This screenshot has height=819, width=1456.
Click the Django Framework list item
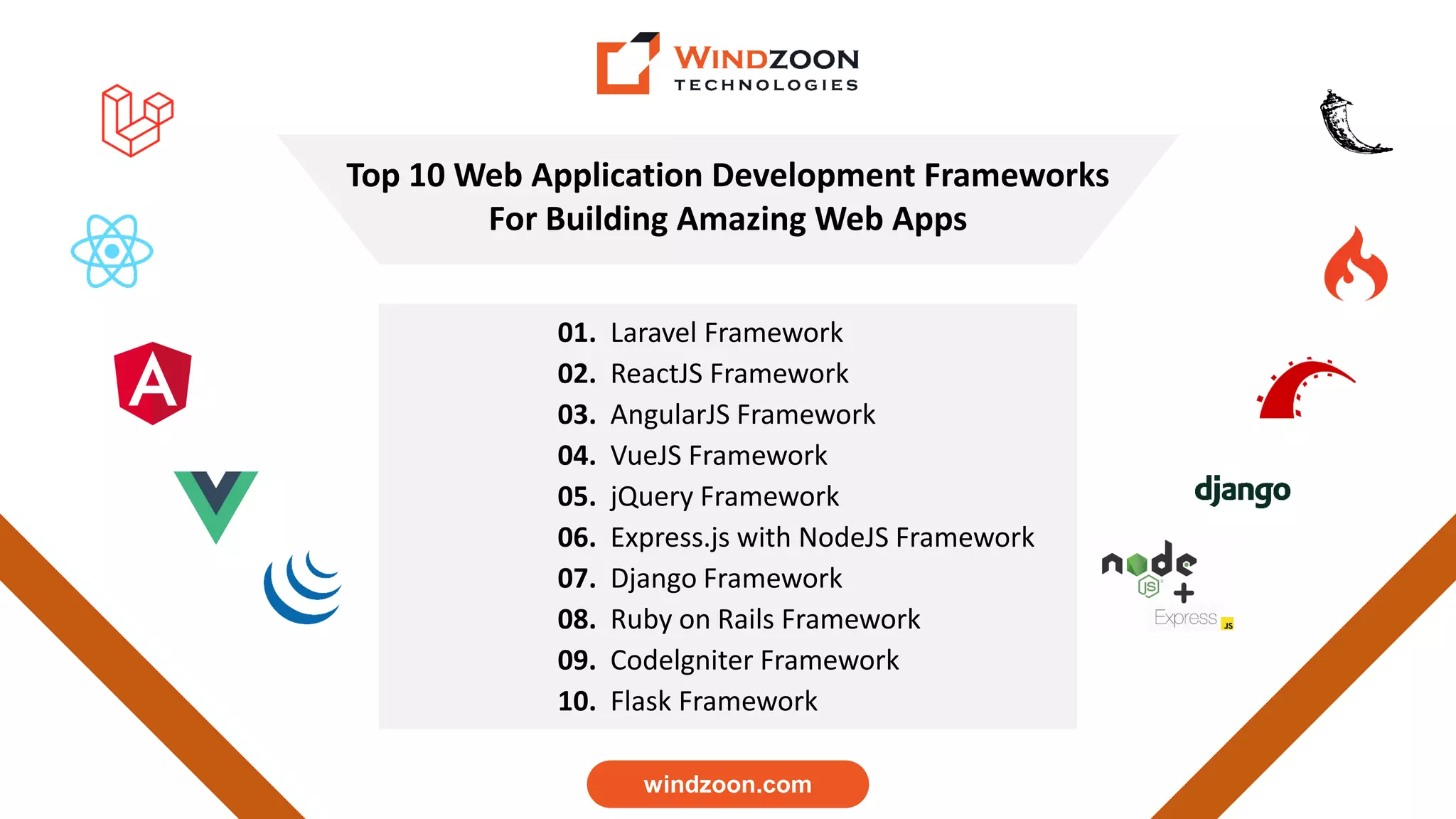click(x=700, y=579)
